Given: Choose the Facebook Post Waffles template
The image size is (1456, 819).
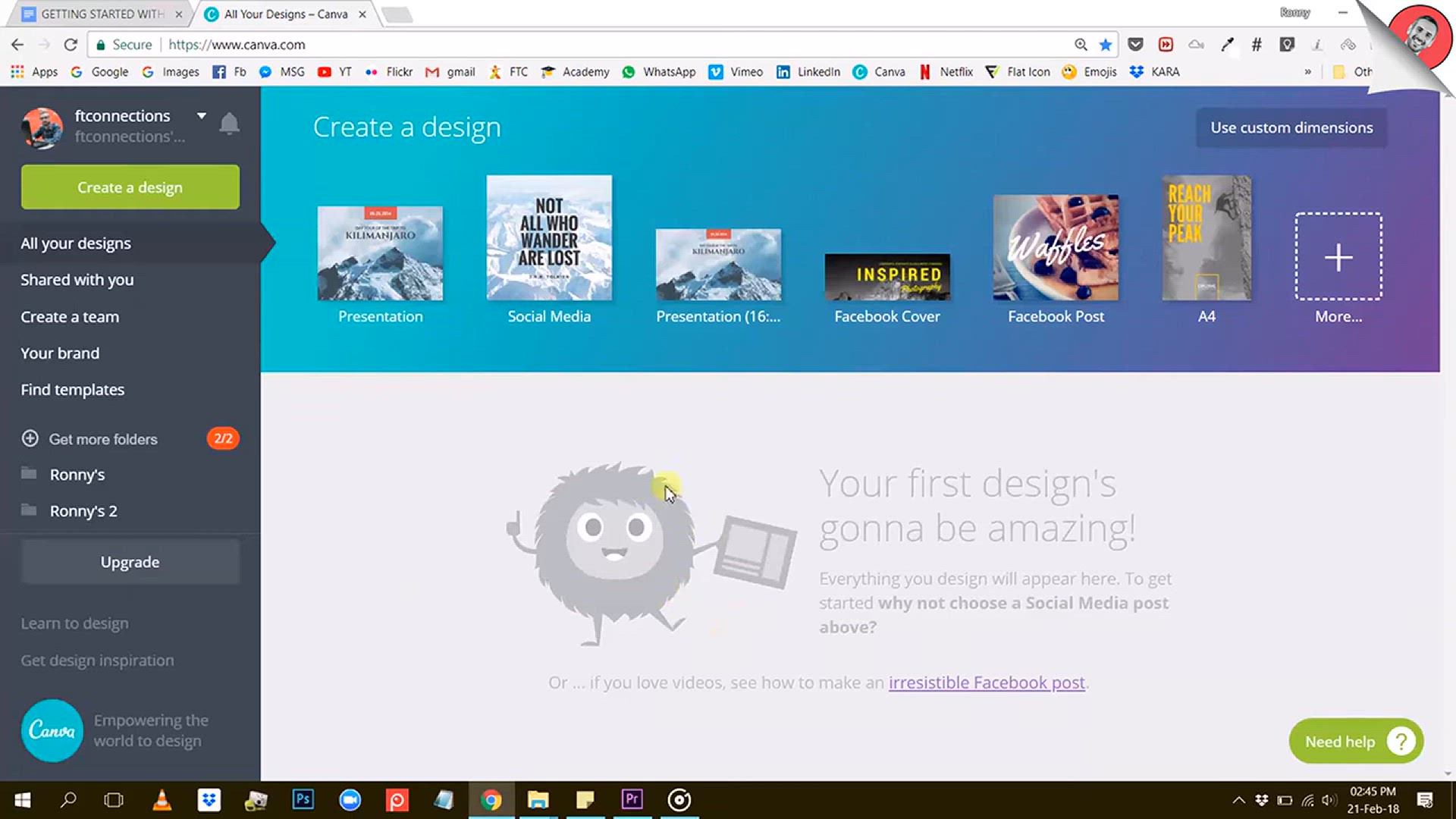Looking at the screenshot, I should pyautogui.click(x=1056, y=248).
